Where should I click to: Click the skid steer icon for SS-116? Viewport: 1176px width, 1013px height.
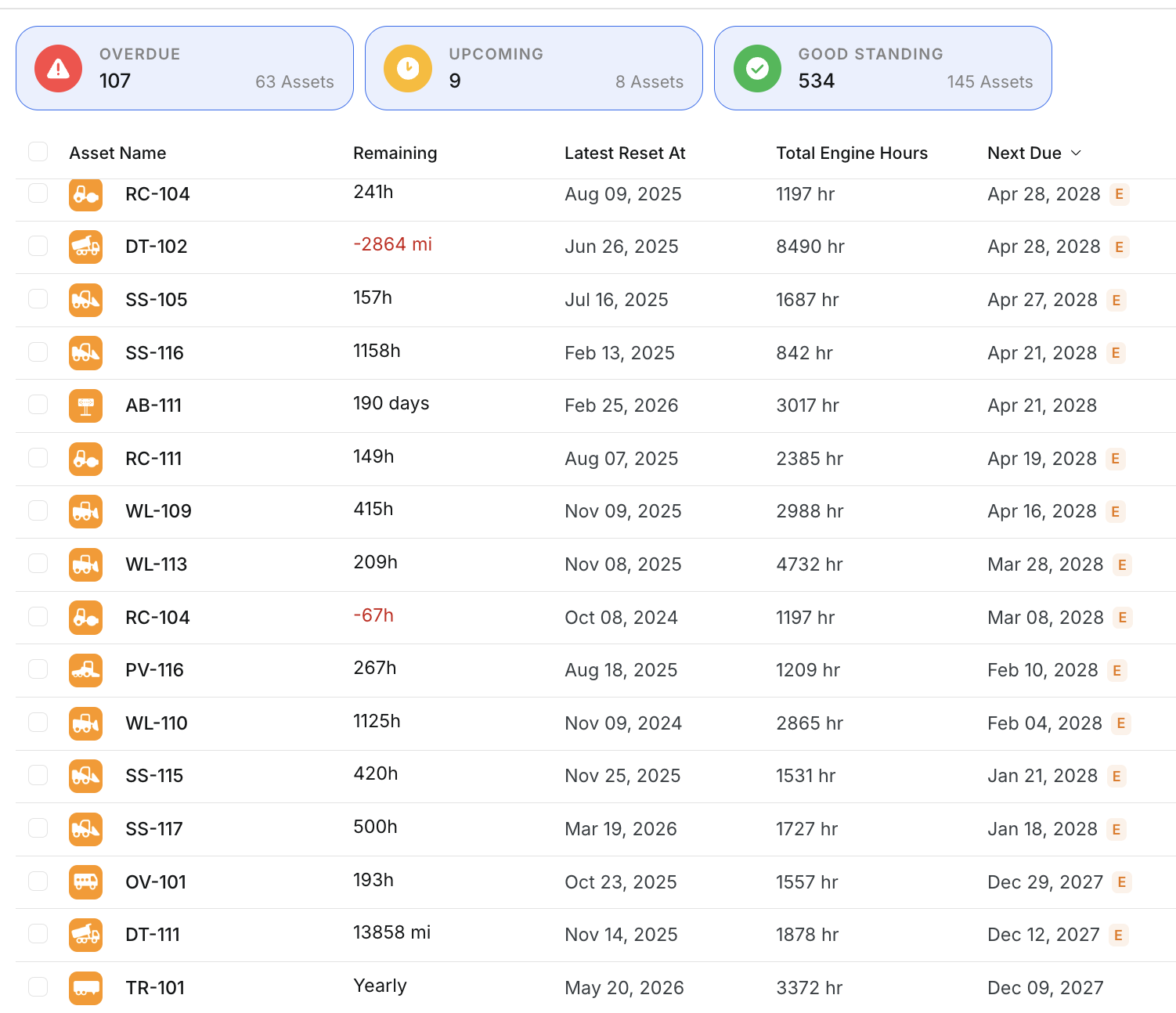pyautogui.click(x=86, y=353)
